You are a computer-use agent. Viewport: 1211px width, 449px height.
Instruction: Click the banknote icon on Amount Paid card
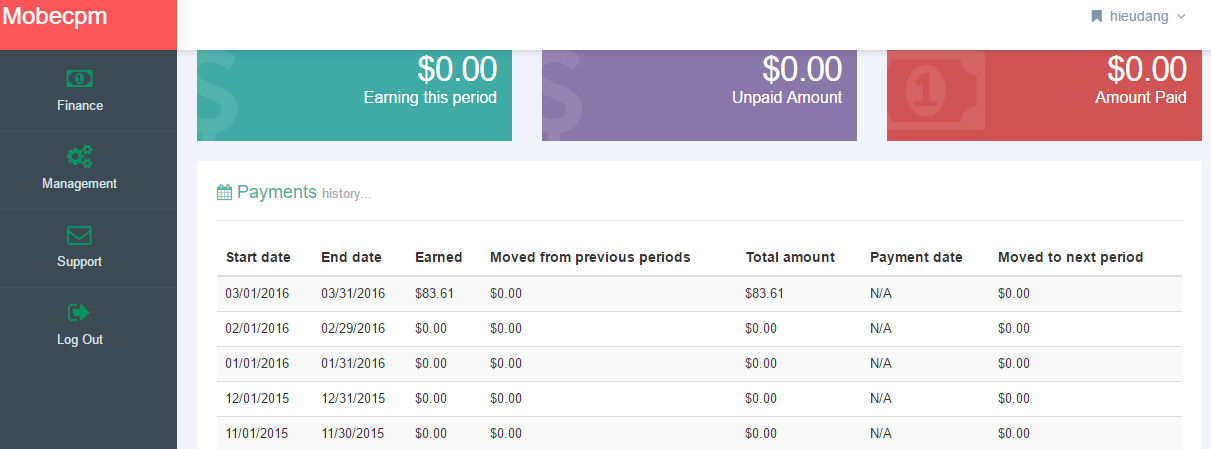[935, 92]
